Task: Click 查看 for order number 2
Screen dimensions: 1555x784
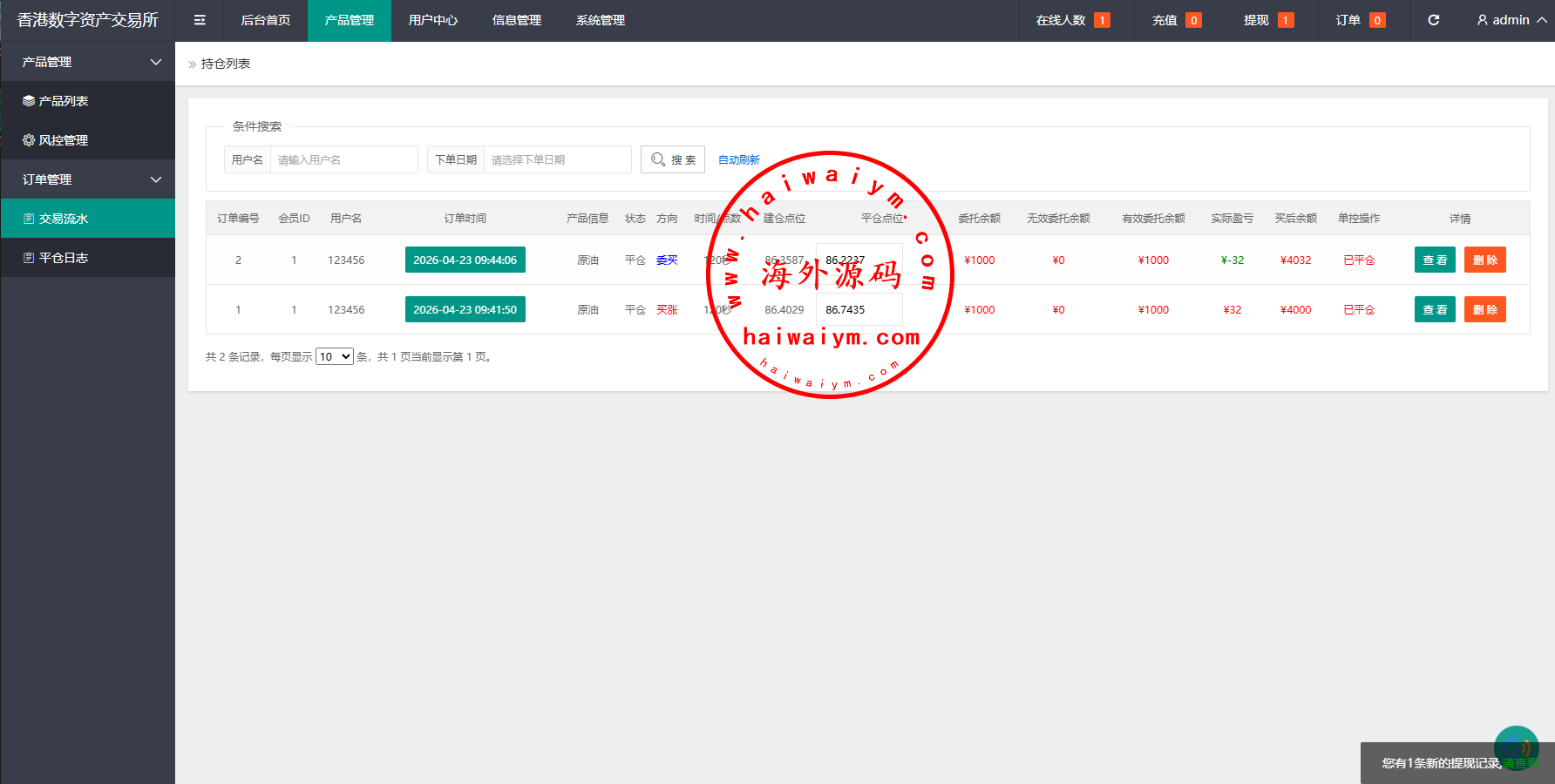Action: click(1434, 260)
